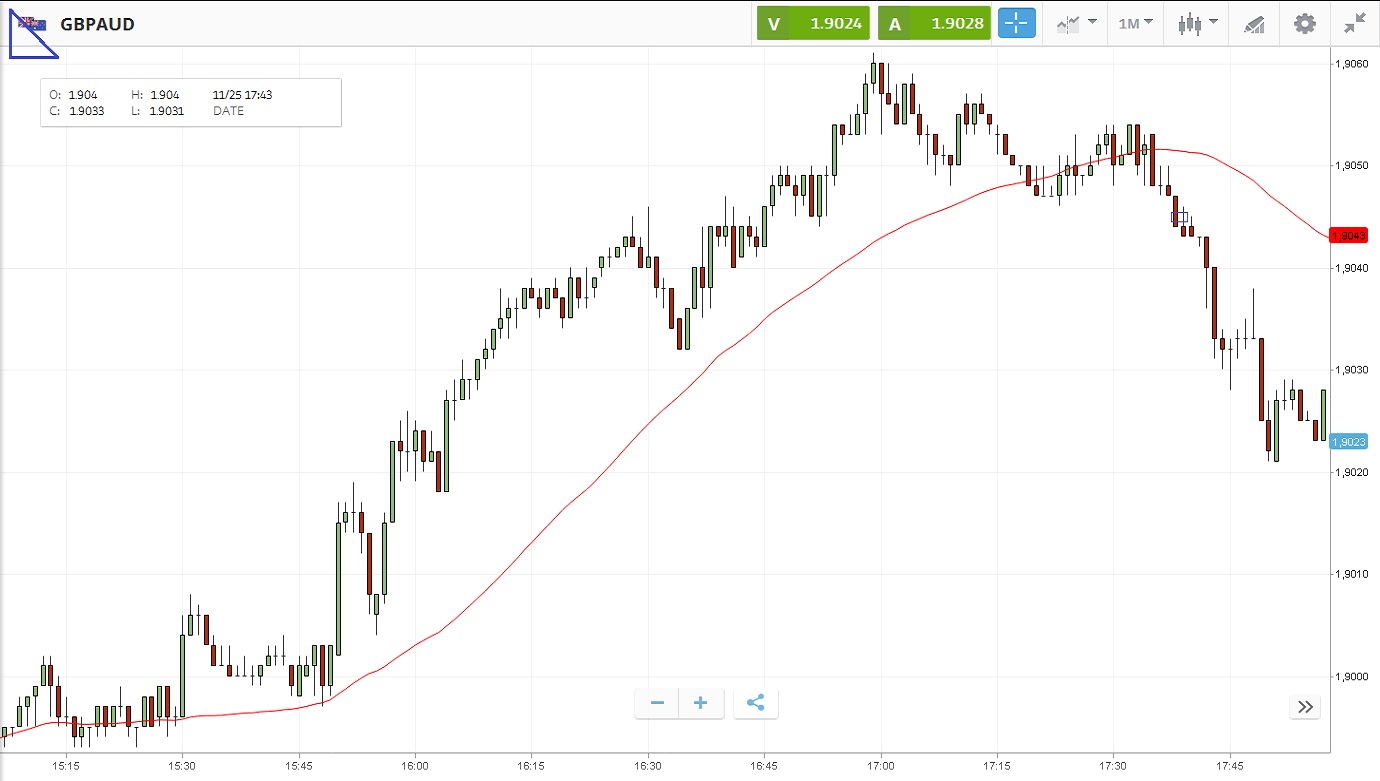
Task: Open chart settings gear
Action: pyautogui.click(x=1305, y=23)
